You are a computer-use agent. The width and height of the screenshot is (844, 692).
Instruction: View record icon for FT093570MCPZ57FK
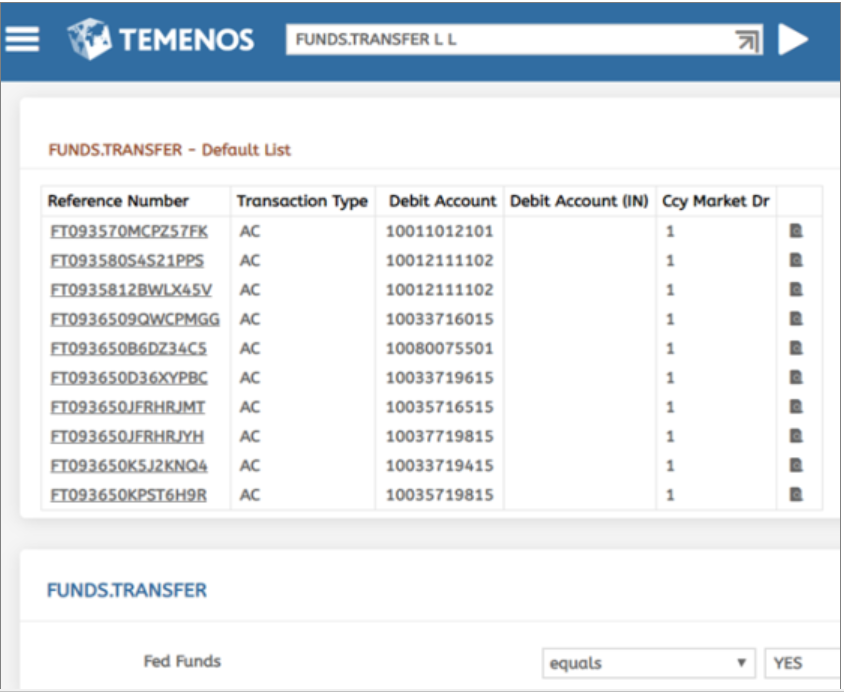tap(796, 231)
